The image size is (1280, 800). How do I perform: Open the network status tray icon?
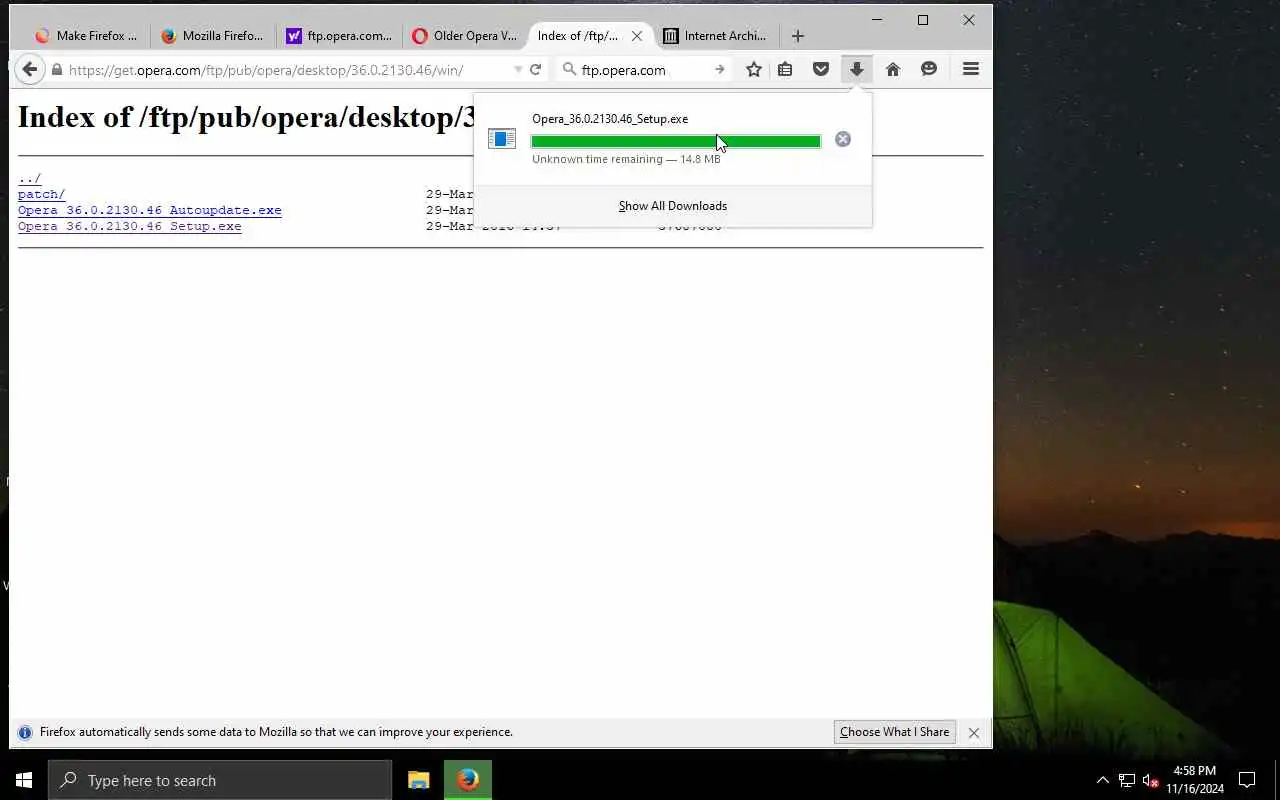pyautogui.click(x=1126, y=780)
